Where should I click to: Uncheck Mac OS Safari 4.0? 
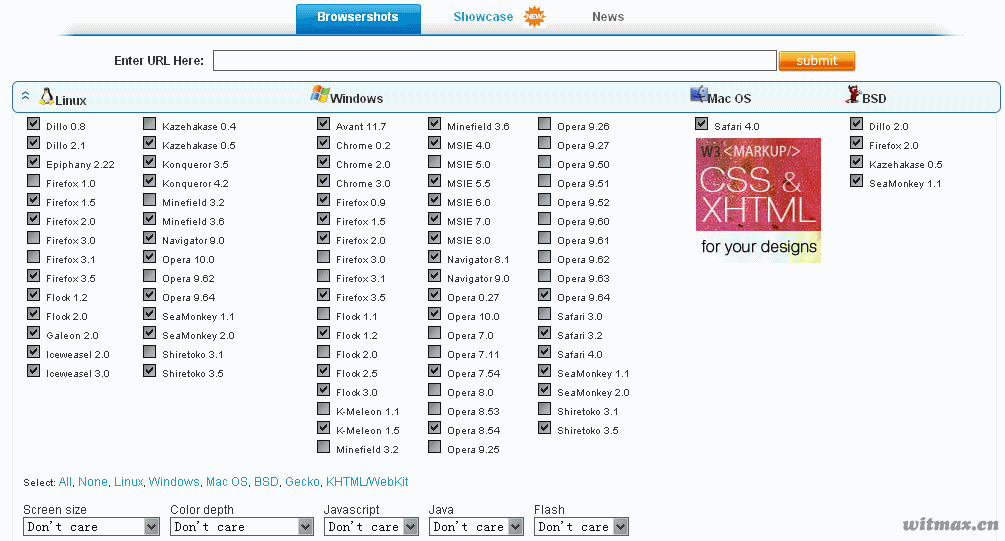tap(701, 123)
